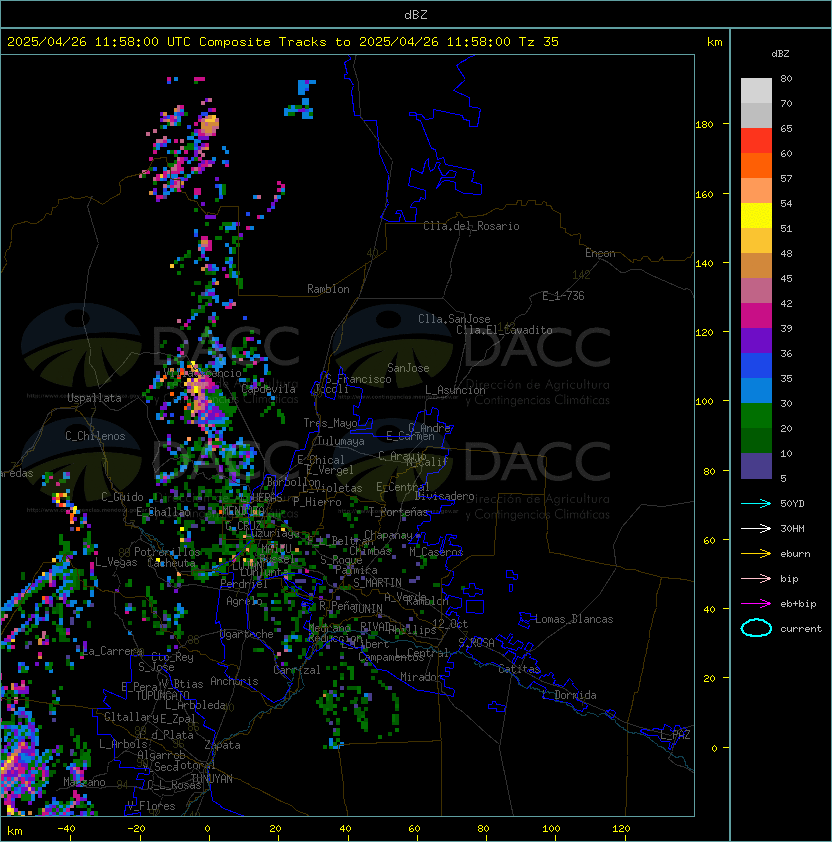Click the blue echo cluster near top center

pos(302,99)
